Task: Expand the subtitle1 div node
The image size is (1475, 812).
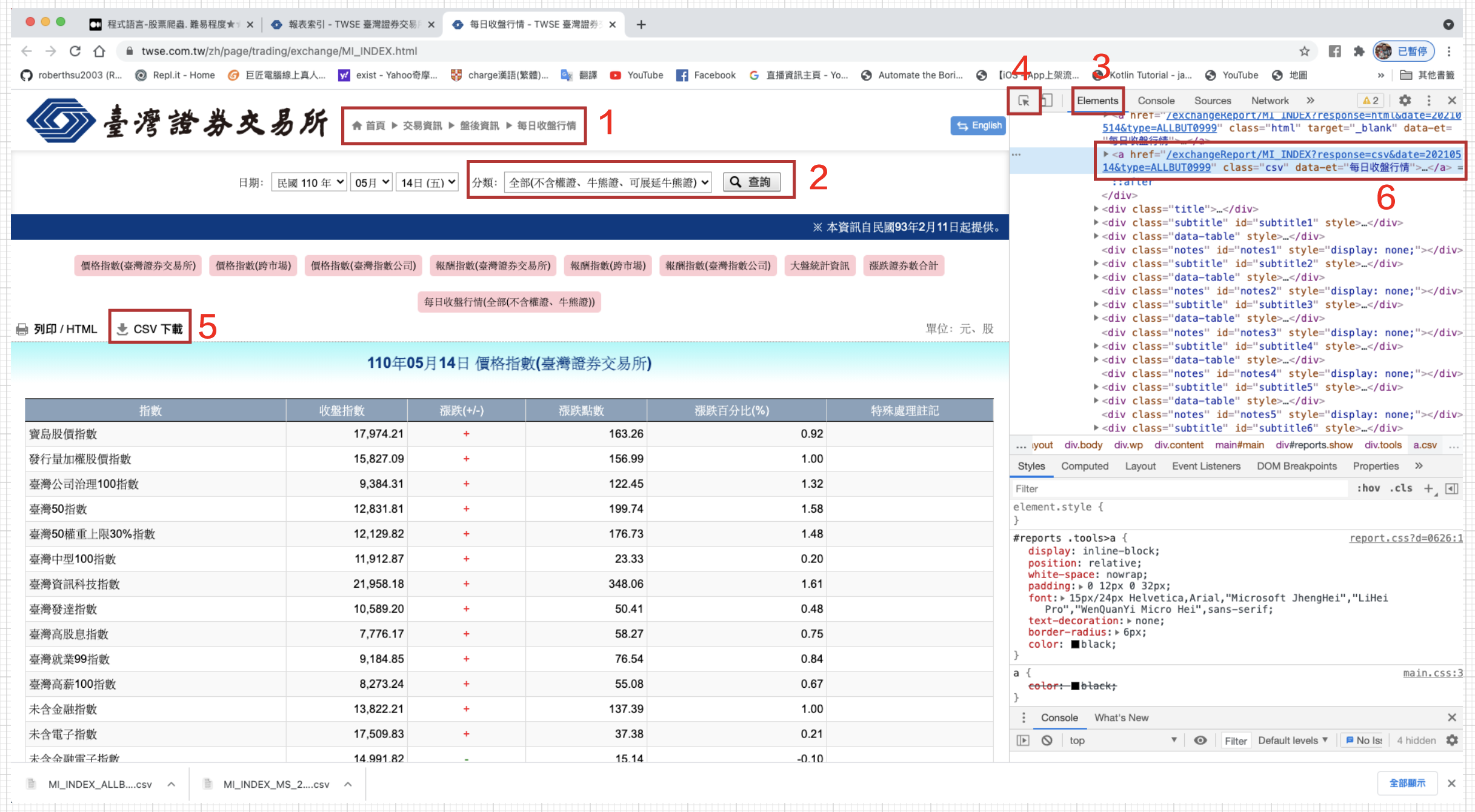Action: 1096,223
